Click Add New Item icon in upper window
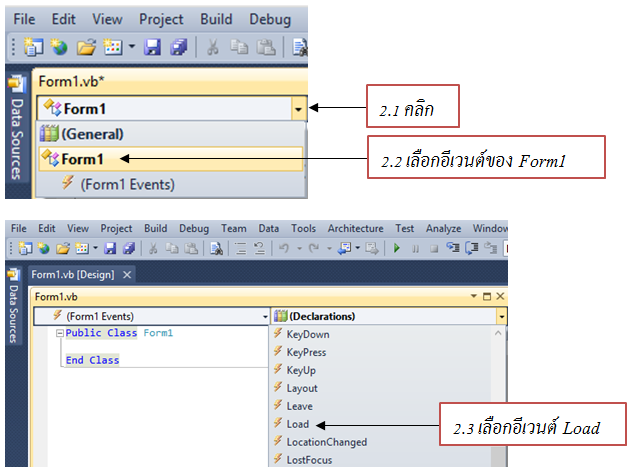This screenshot has width=644, height=473. point(113,47)
